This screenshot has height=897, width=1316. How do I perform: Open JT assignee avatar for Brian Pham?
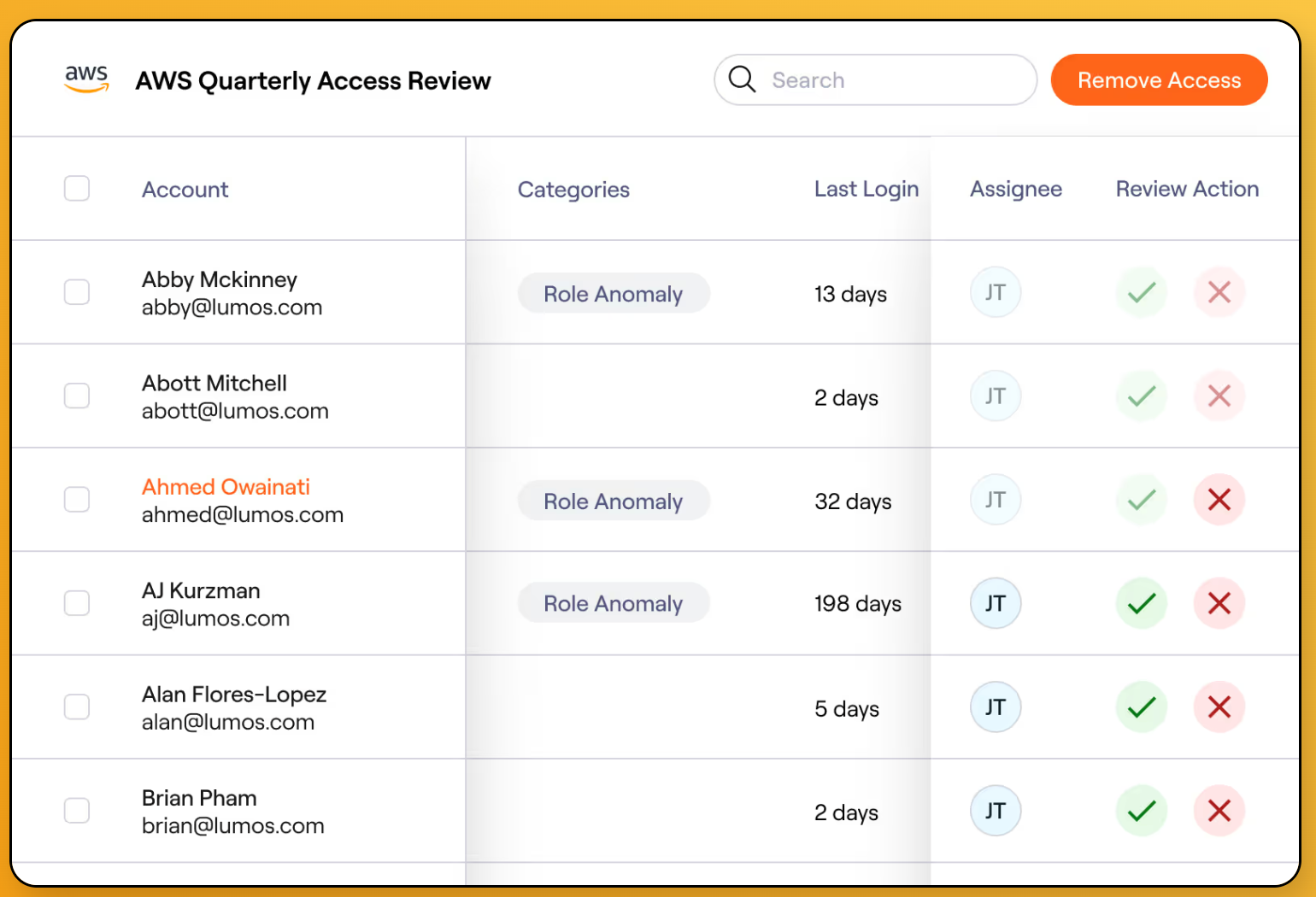[x=996, y=811]
